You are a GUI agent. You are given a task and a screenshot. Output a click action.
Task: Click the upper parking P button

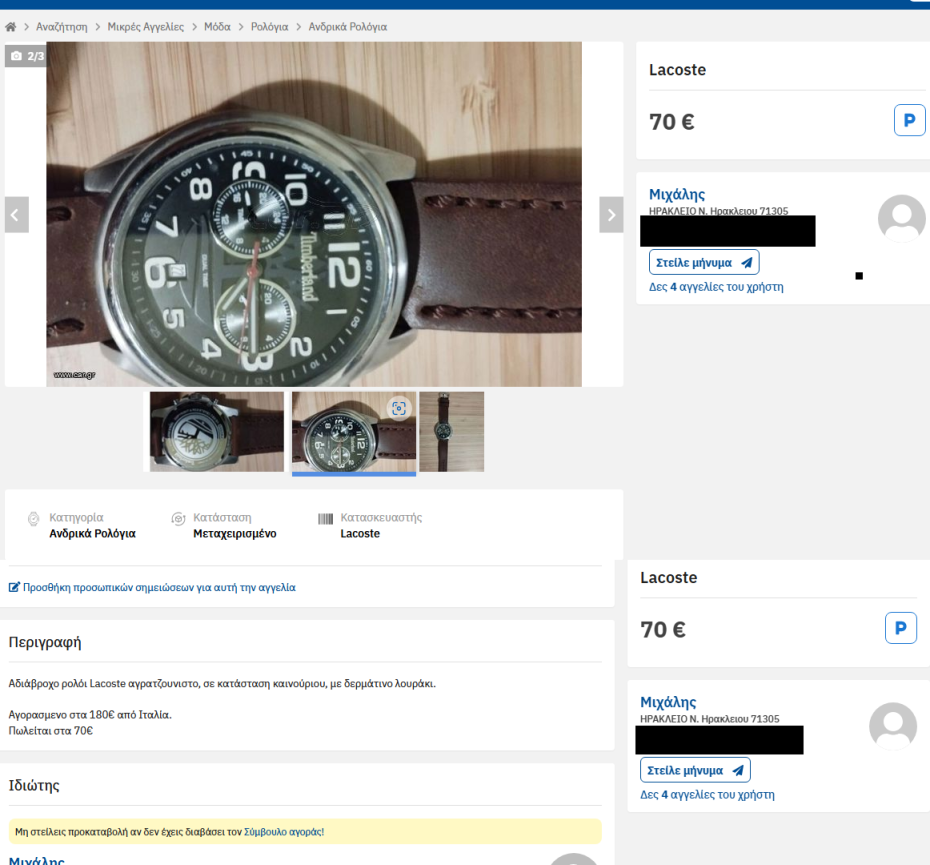909,120
